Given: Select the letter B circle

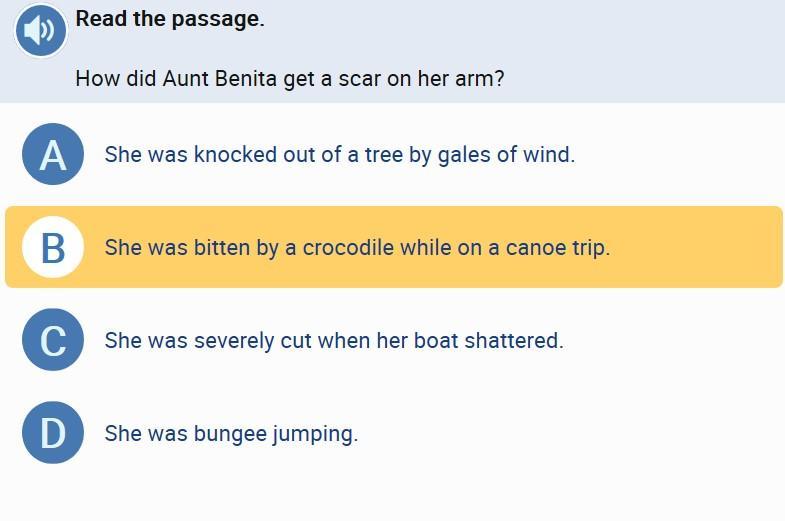Looking at the screenshot, I should [x=52, y=246].
